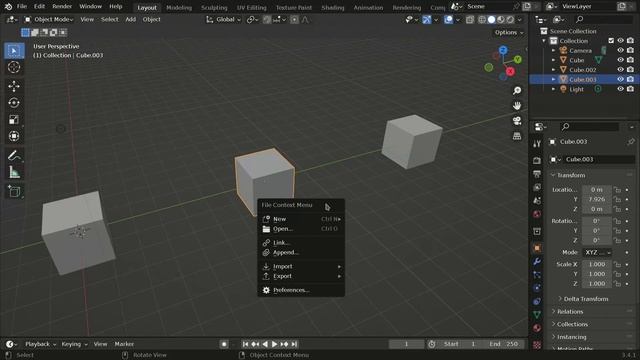Screen dimensions: 640x360
Task: Select the Select Box tool
Action: (14, 51)
